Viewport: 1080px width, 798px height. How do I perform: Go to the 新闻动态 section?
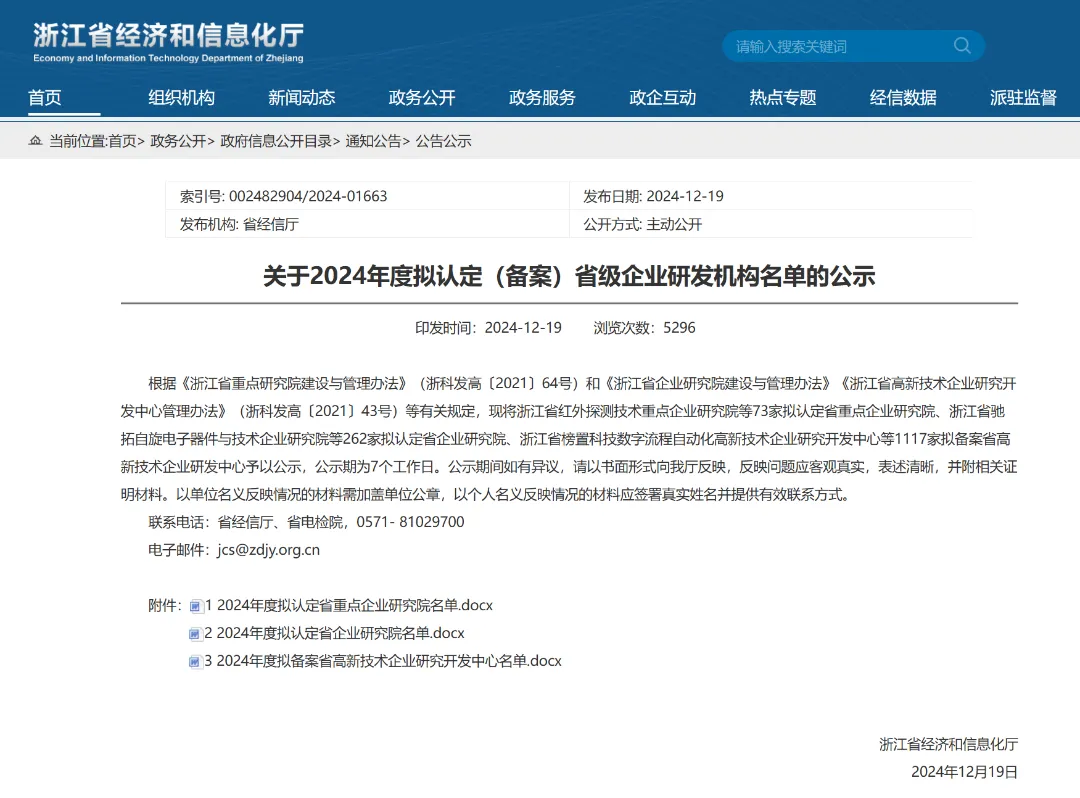[x=302, y=98]
